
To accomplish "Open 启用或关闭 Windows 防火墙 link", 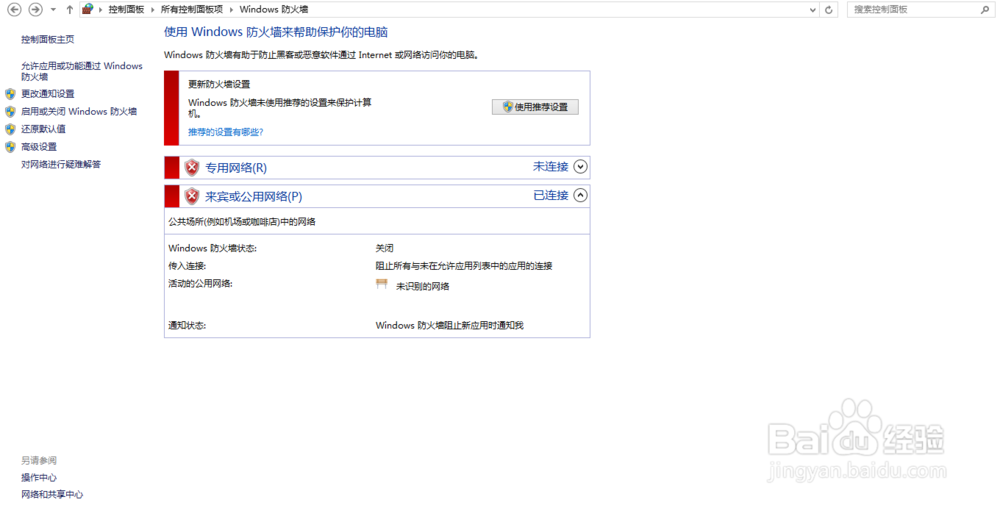I will [x=79, y=111].
